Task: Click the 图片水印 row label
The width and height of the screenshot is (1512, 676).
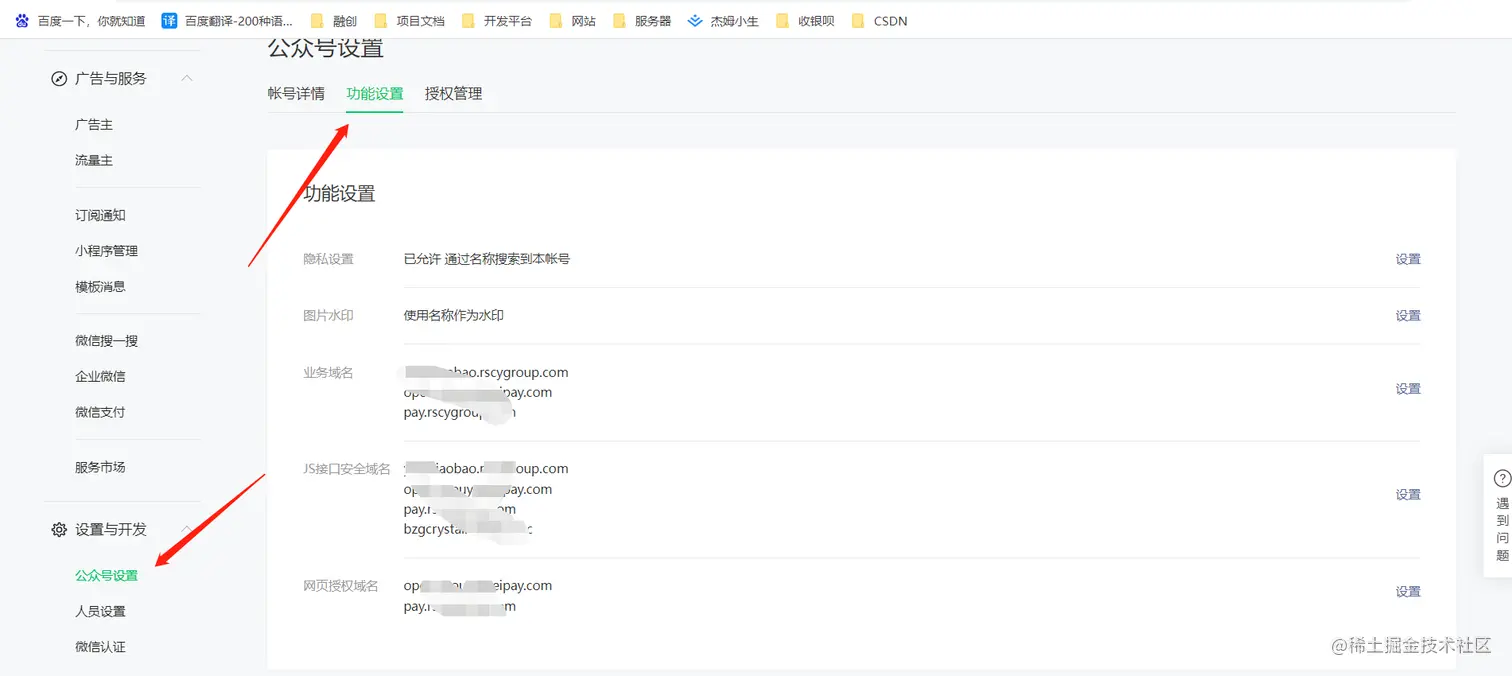Action: (x=328, y=315)
